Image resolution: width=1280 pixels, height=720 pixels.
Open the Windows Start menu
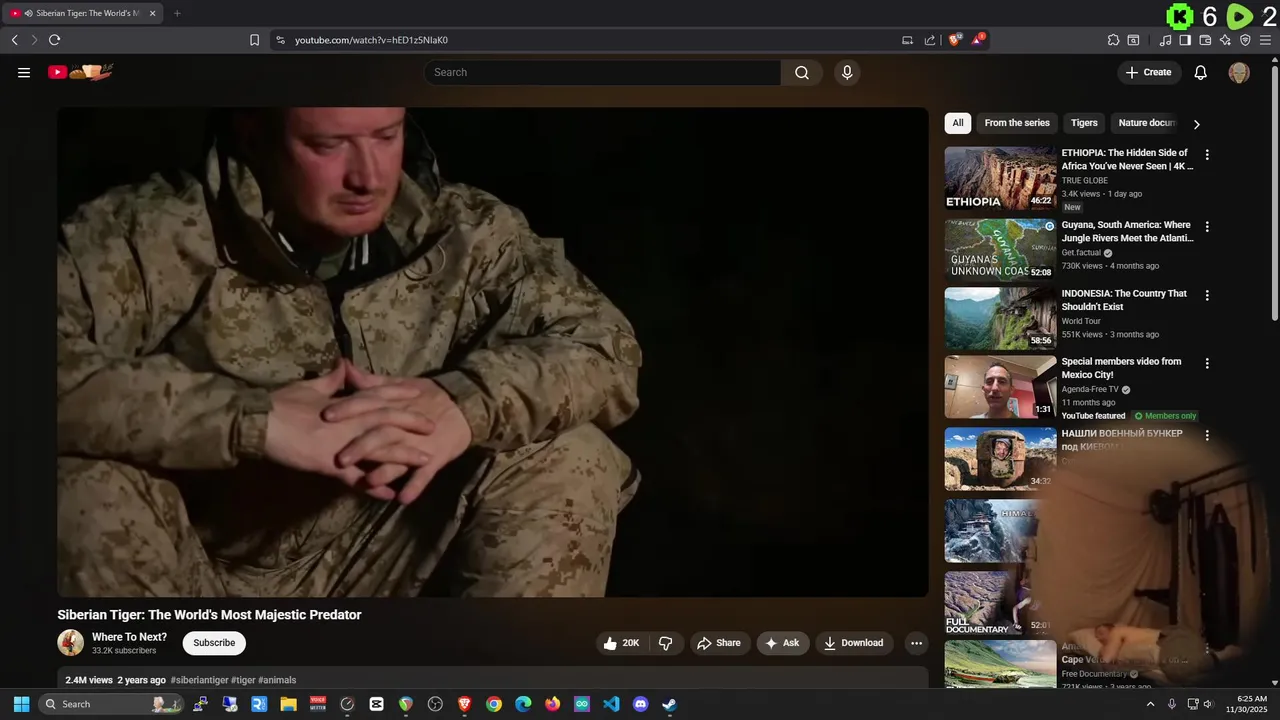pos(21,704)
